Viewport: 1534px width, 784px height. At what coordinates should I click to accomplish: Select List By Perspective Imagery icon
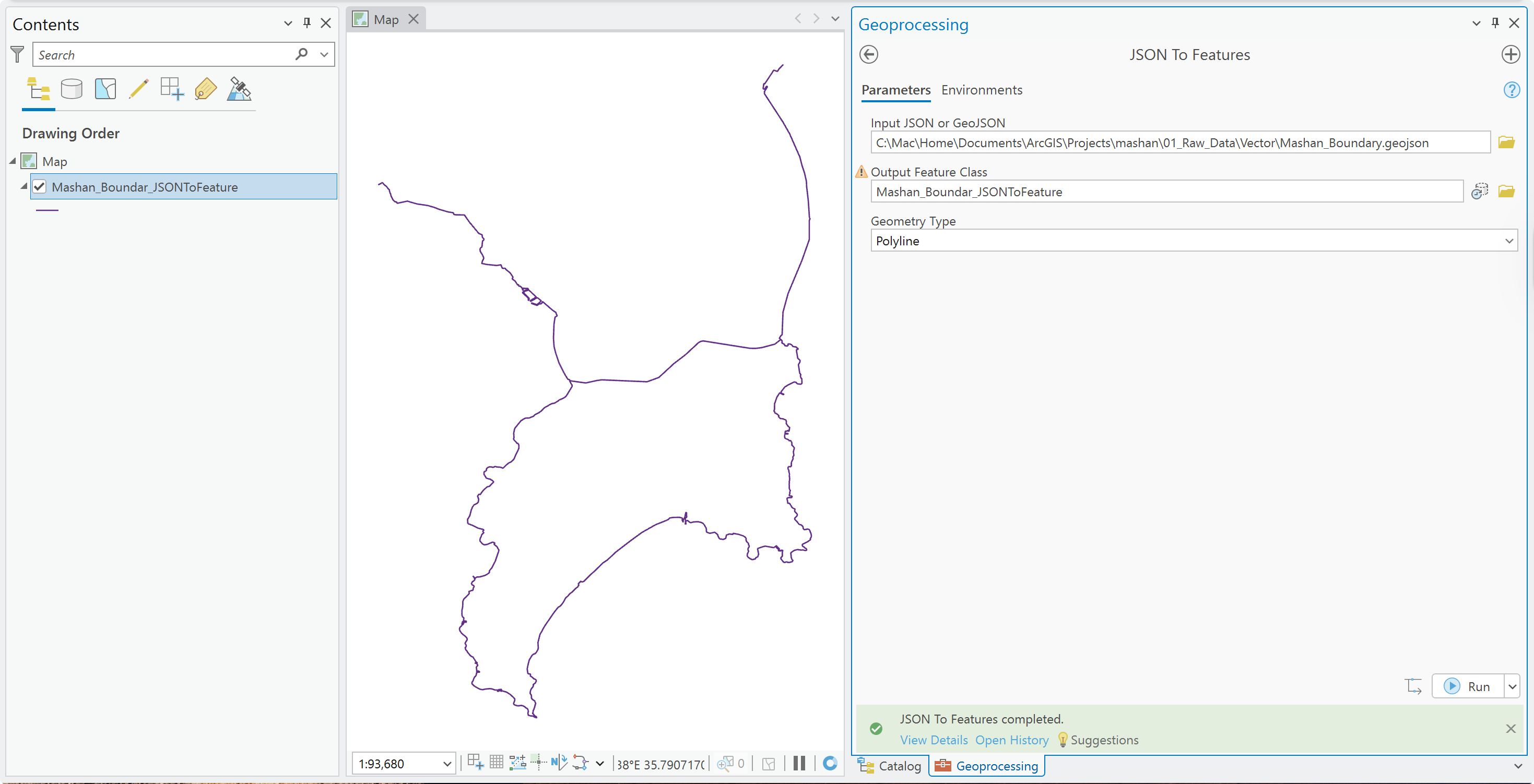click(239, 89)
